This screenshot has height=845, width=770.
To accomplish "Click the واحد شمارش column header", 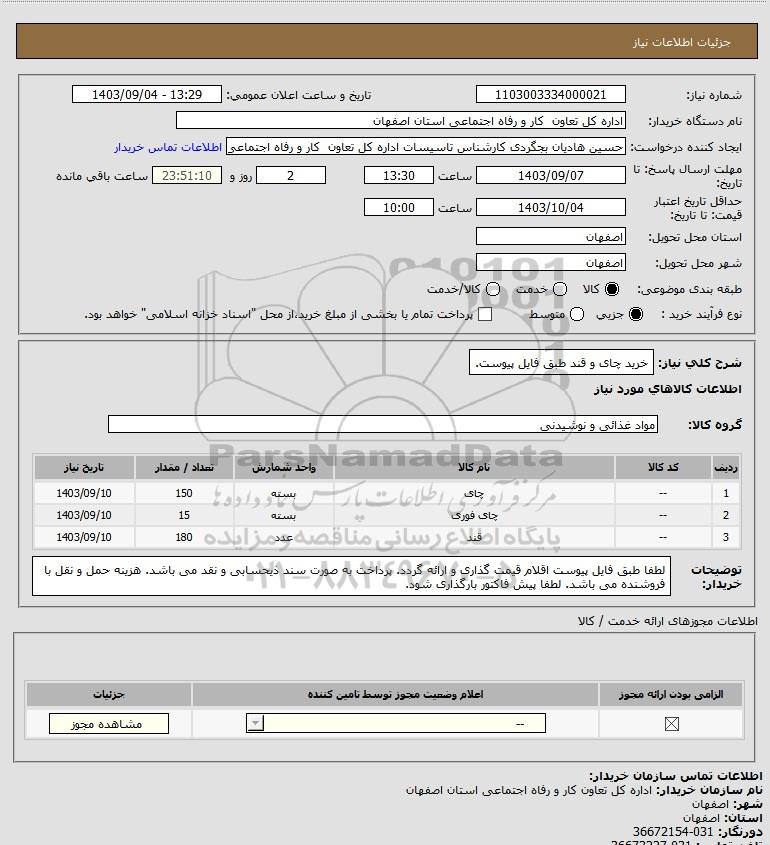I will [284, 467].
